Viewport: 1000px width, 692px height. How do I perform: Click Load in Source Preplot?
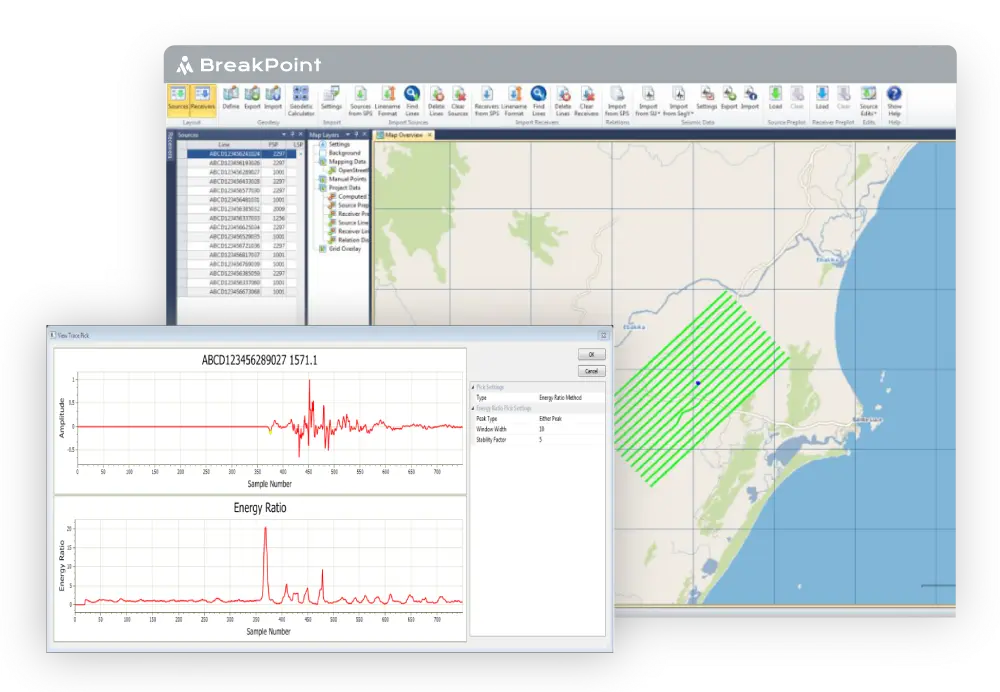776,98
